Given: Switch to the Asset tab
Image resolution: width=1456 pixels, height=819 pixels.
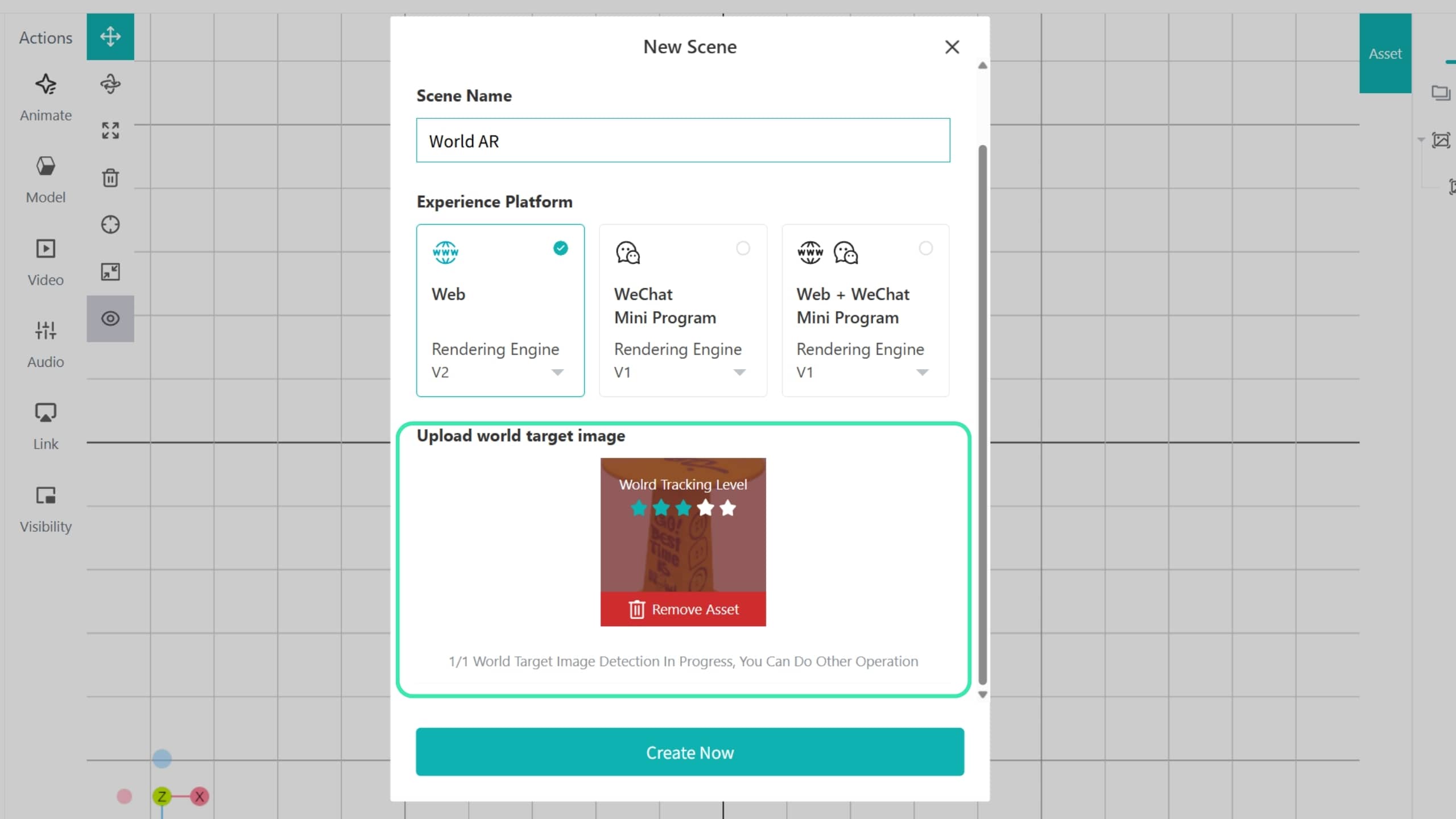Looking at the screenshot, I should pyautogui.click(x=1385, y=53).
